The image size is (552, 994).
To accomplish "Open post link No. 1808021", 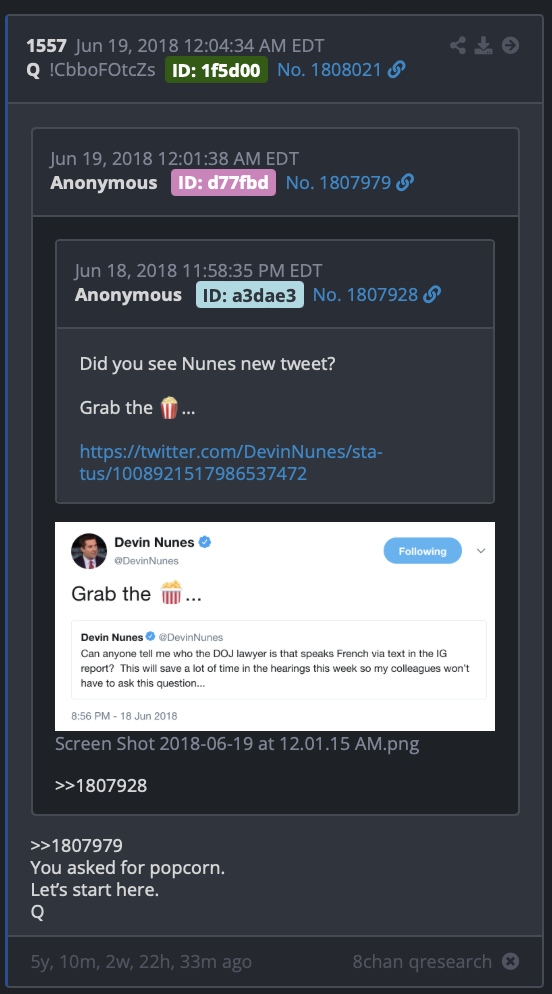I will click(x=330, y=70).
